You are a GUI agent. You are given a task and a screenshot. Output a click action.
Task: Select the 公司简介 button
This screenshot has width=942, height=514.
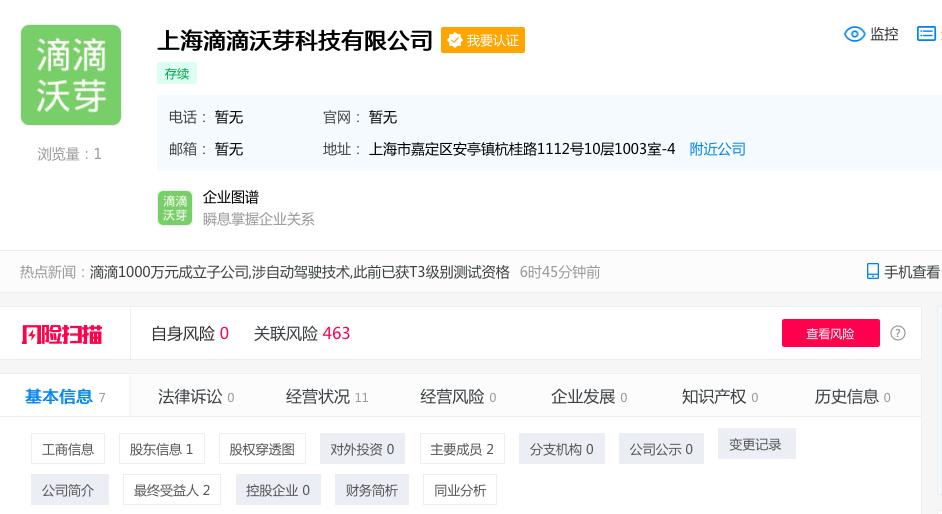point(68,489)
